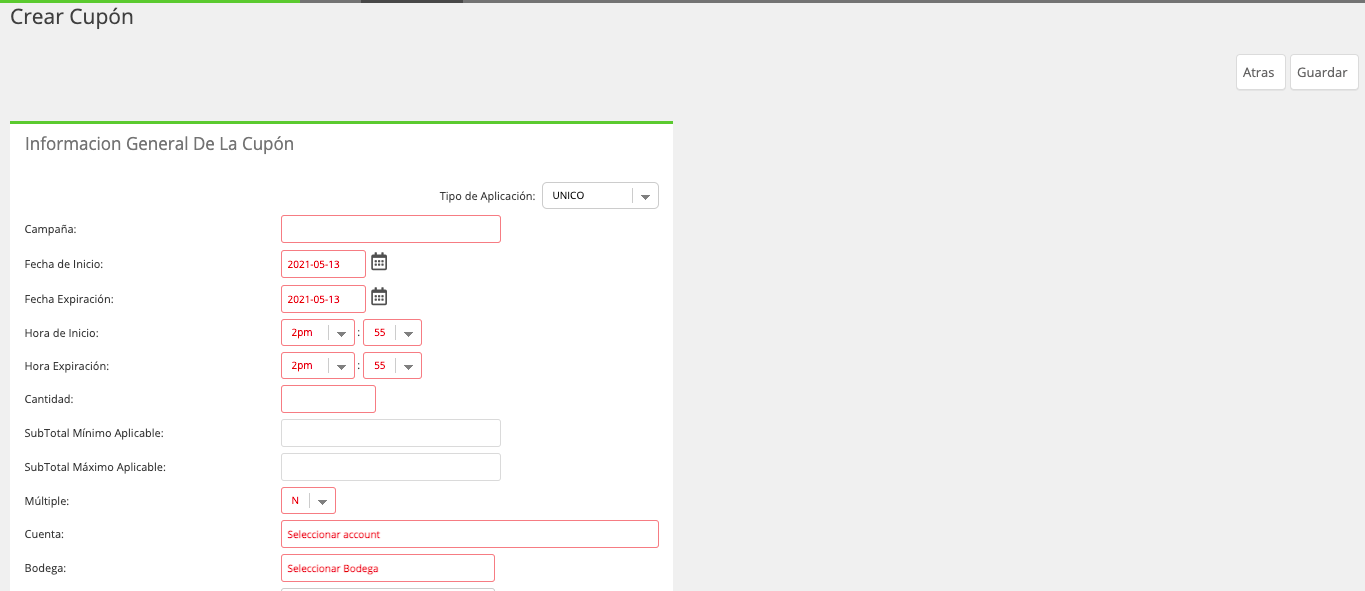The width and height of the screenshot is (1365, 591).
Task: Click the Cantidad label
Action: [49, 399]
